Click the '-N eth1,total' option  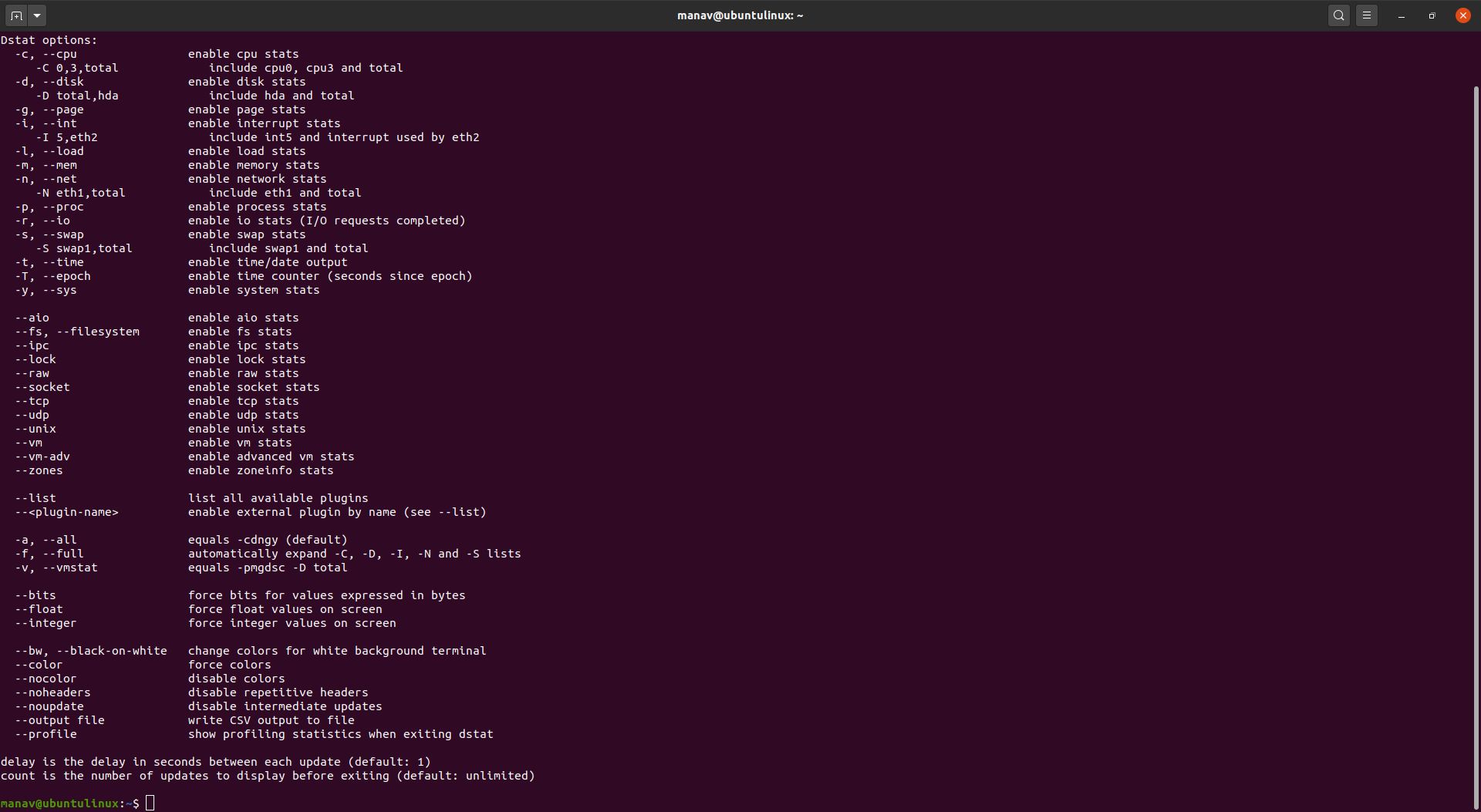tap(81, 193)
